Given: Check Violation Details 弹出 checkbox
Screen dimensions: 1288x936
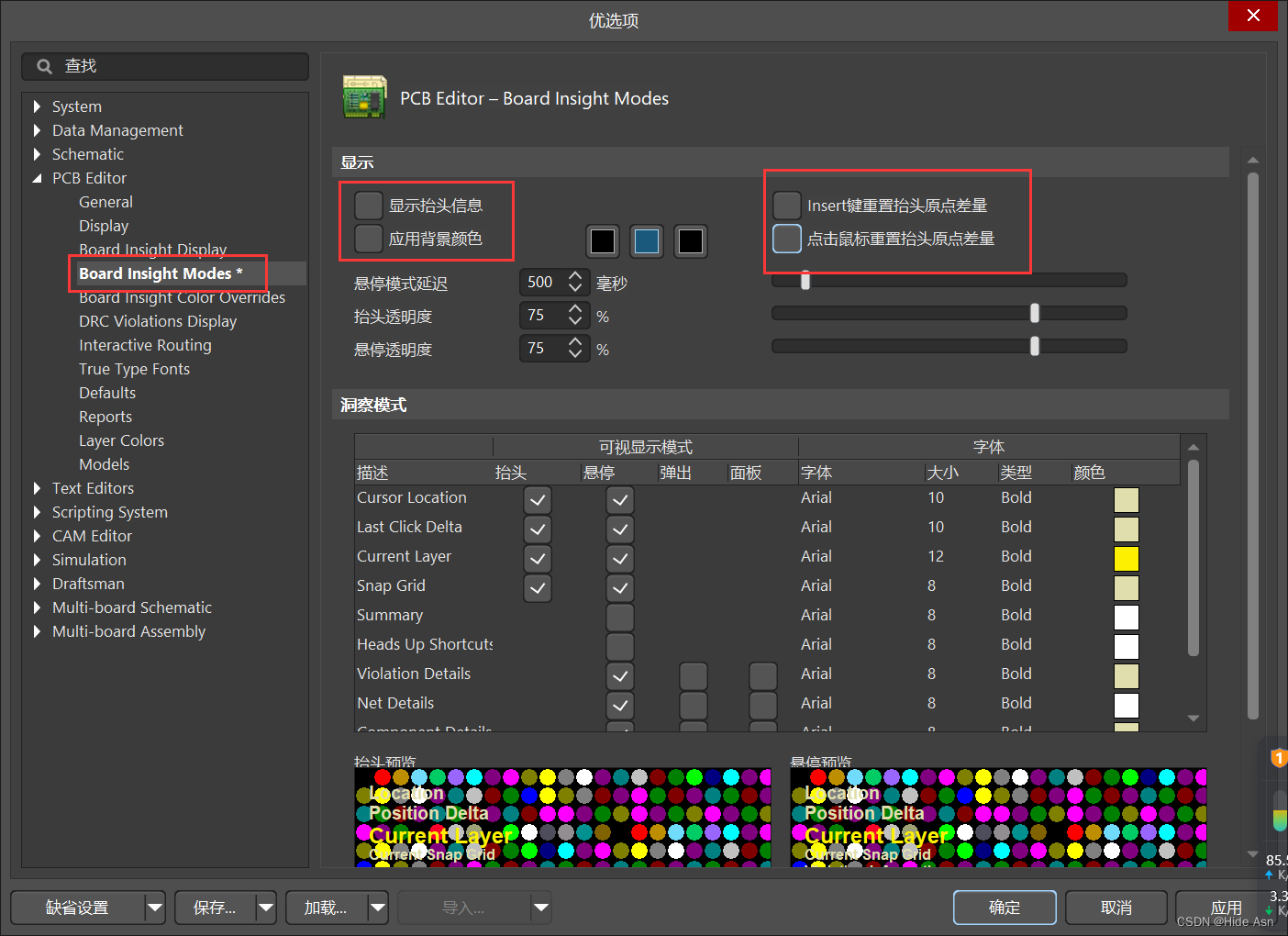Looking at the screenshot, I should [x=694, y=676].
